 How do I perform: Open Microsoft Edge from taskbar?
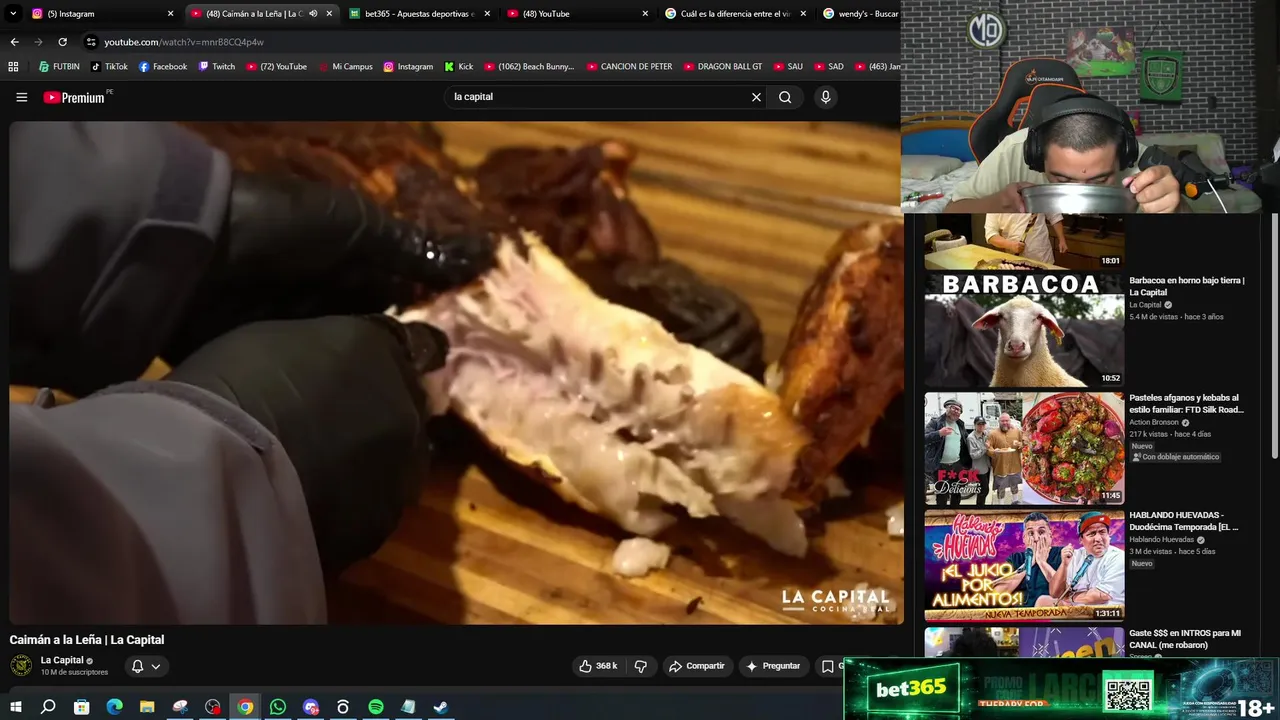point(114,707)
